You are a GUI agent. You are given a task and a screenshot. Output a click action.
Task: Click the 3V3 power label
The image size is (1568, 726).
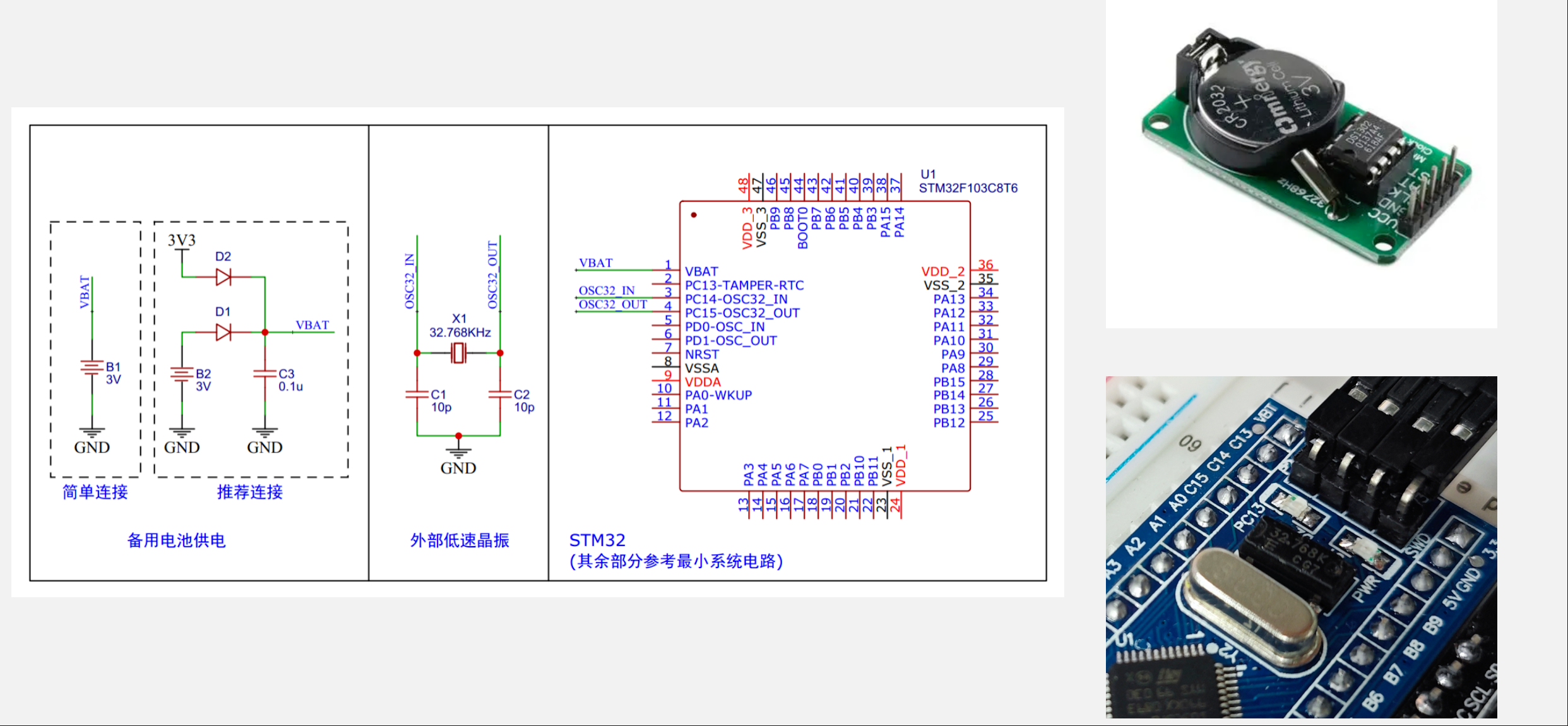[182, 241]
